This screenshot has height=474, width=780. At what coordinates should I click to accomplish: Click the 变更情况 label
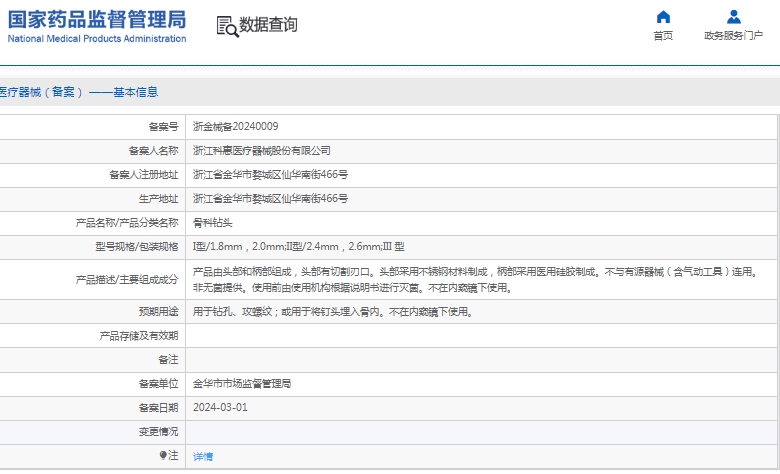(x=158, y=431)
